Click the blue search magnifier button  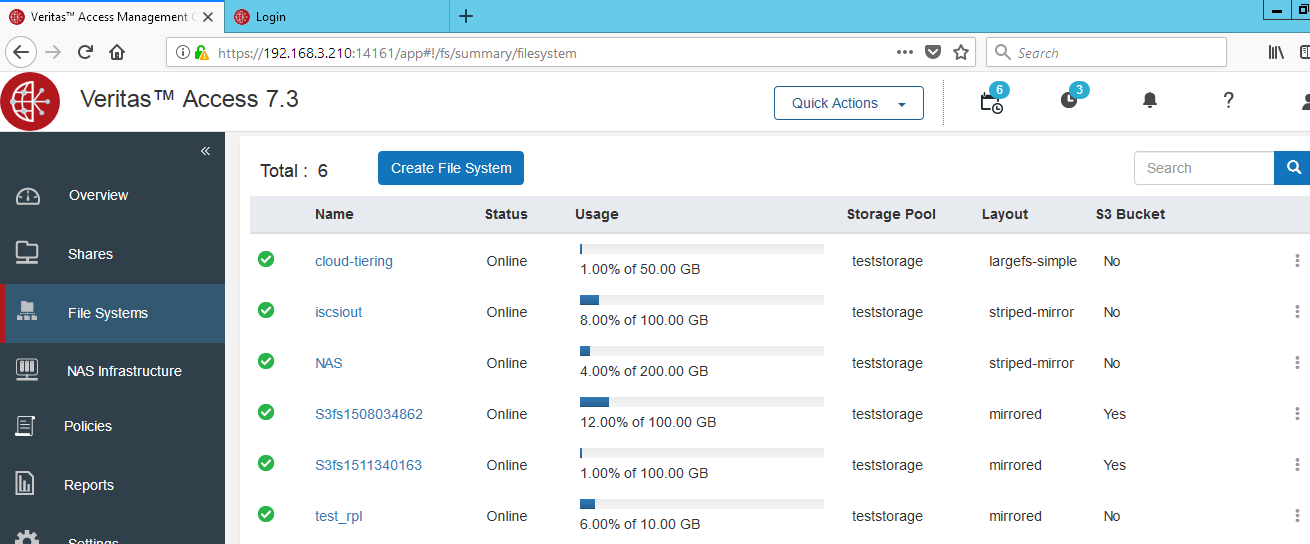pyautogui.click(x=1292, y=168)
